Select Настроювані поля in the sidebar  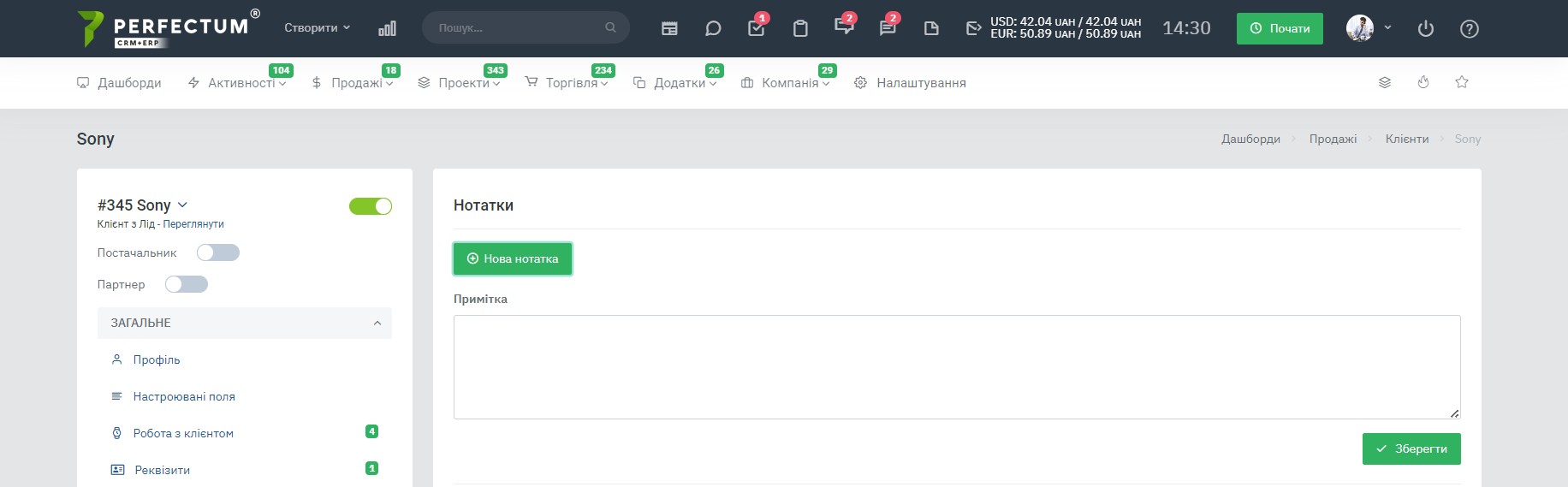(x=184, y=397)
